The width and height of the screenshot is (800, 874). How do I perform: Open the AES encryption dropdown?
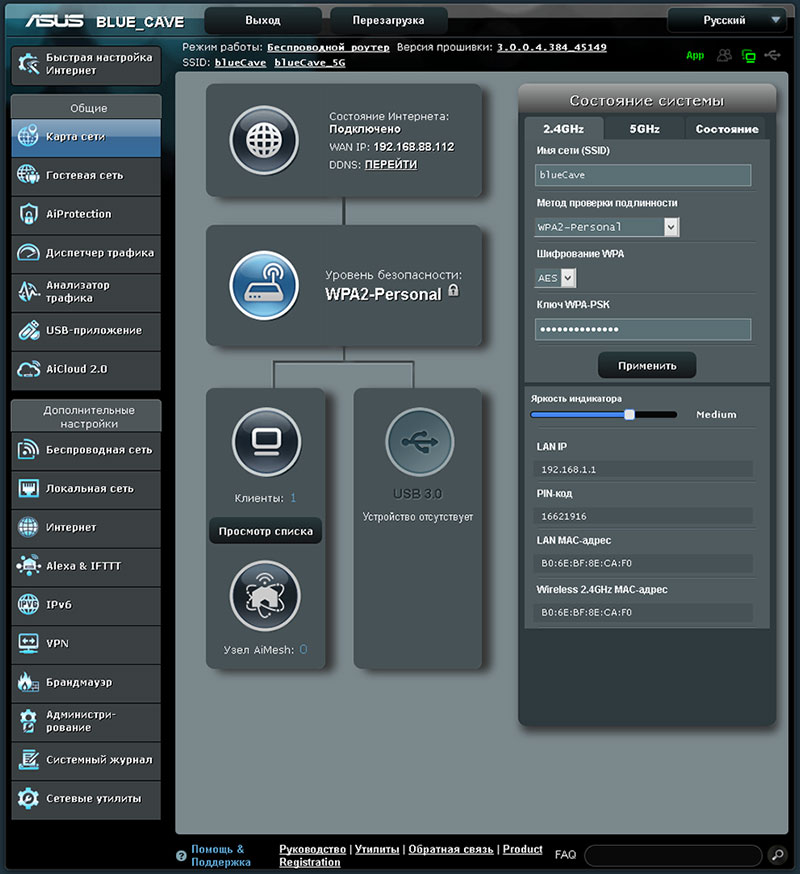(555, 278)
